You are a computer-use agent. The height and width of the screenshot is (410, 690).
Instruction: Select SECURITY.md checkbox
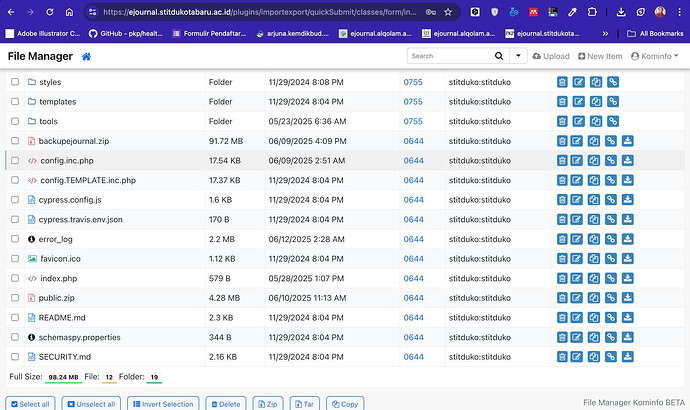pos(15,357)
